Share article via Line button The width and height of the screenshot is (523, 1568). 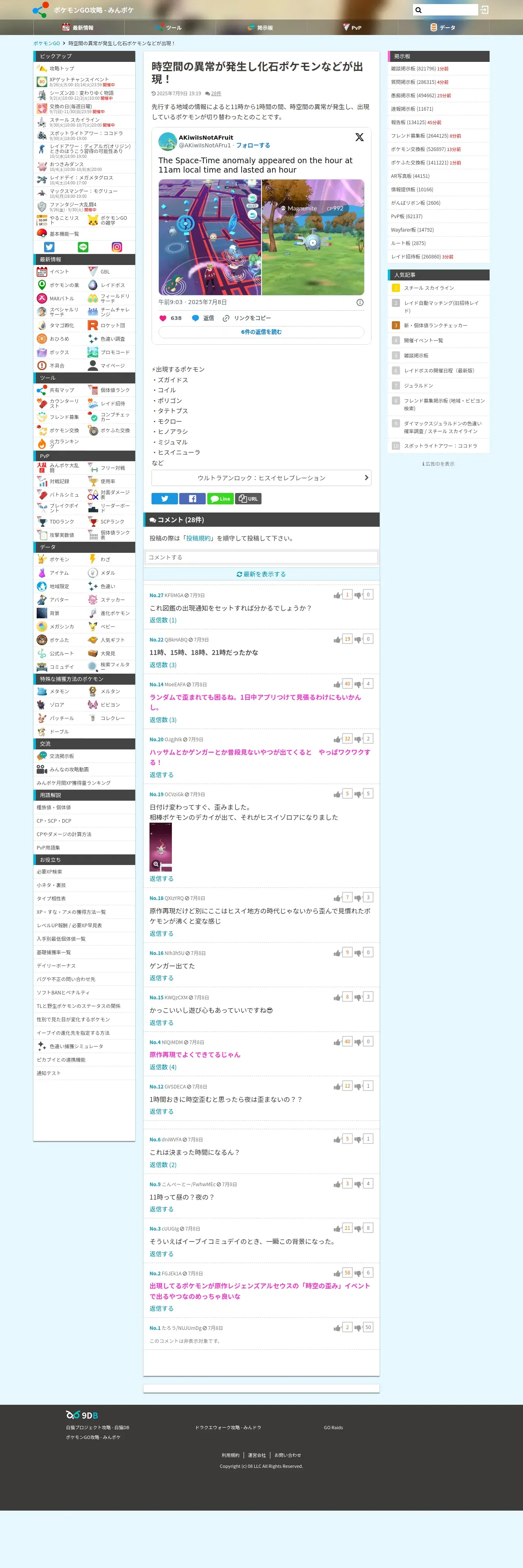click(x=220, y=499)
